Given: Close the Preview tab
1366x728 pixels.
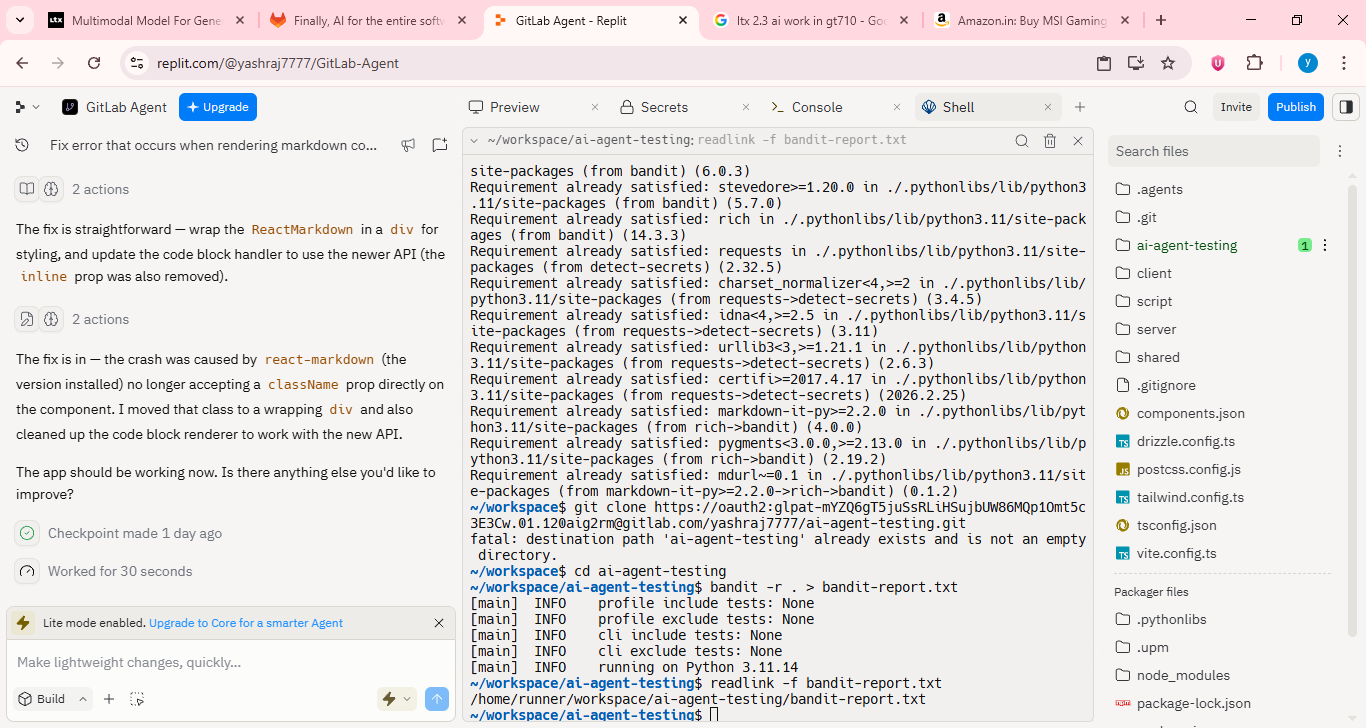Looking at the screenshot, I should pyautogui.click(x=595, y=107).
